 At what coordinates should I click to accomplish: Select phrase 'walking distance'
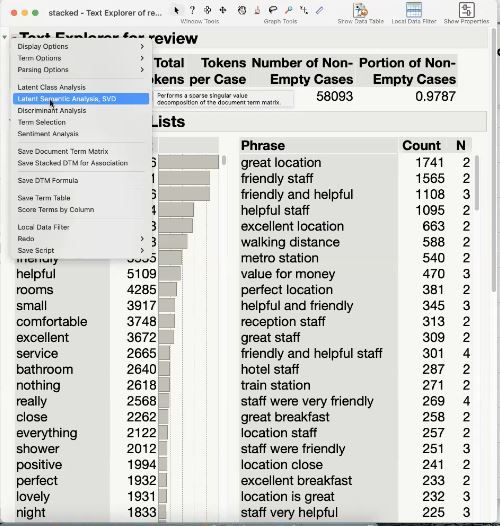(290, 242)
